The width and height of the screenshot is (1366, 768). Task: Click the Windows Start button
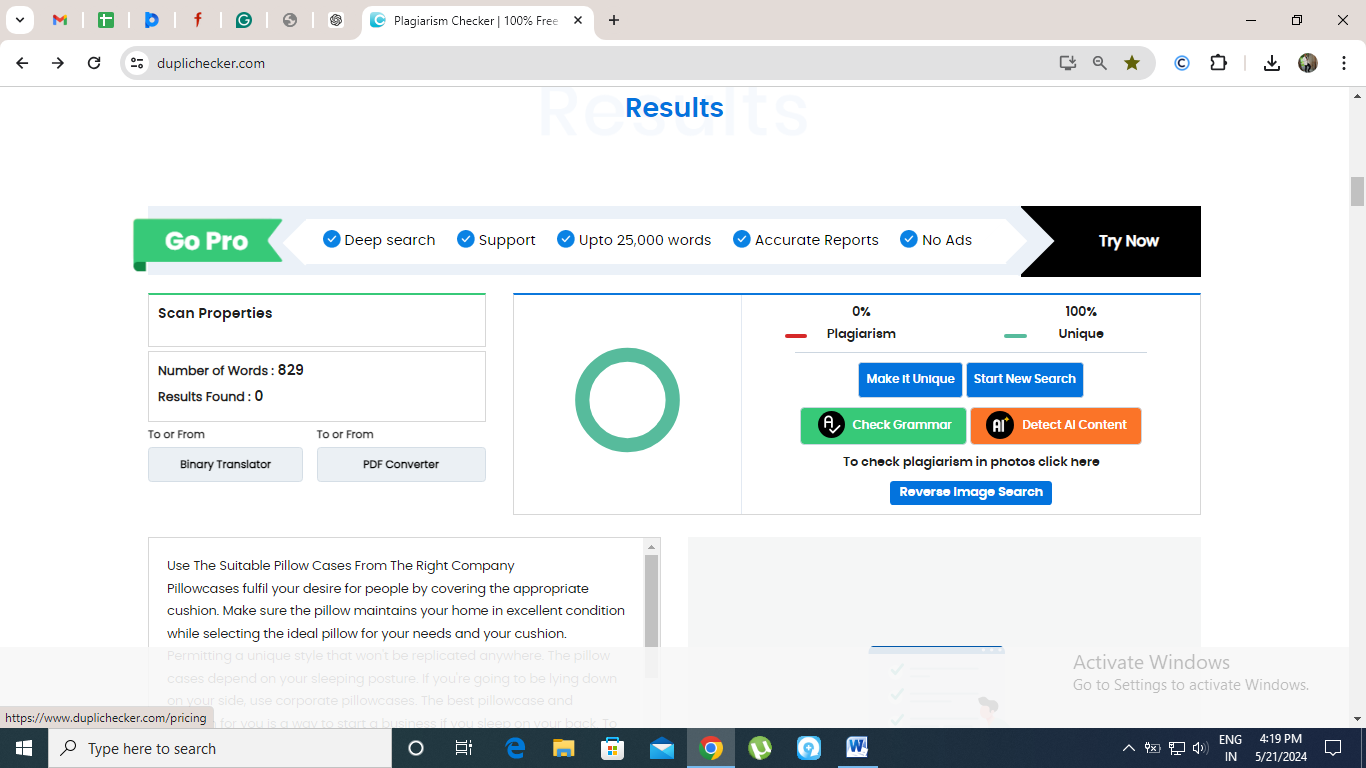pyautogui.click(x=24, y=748)
